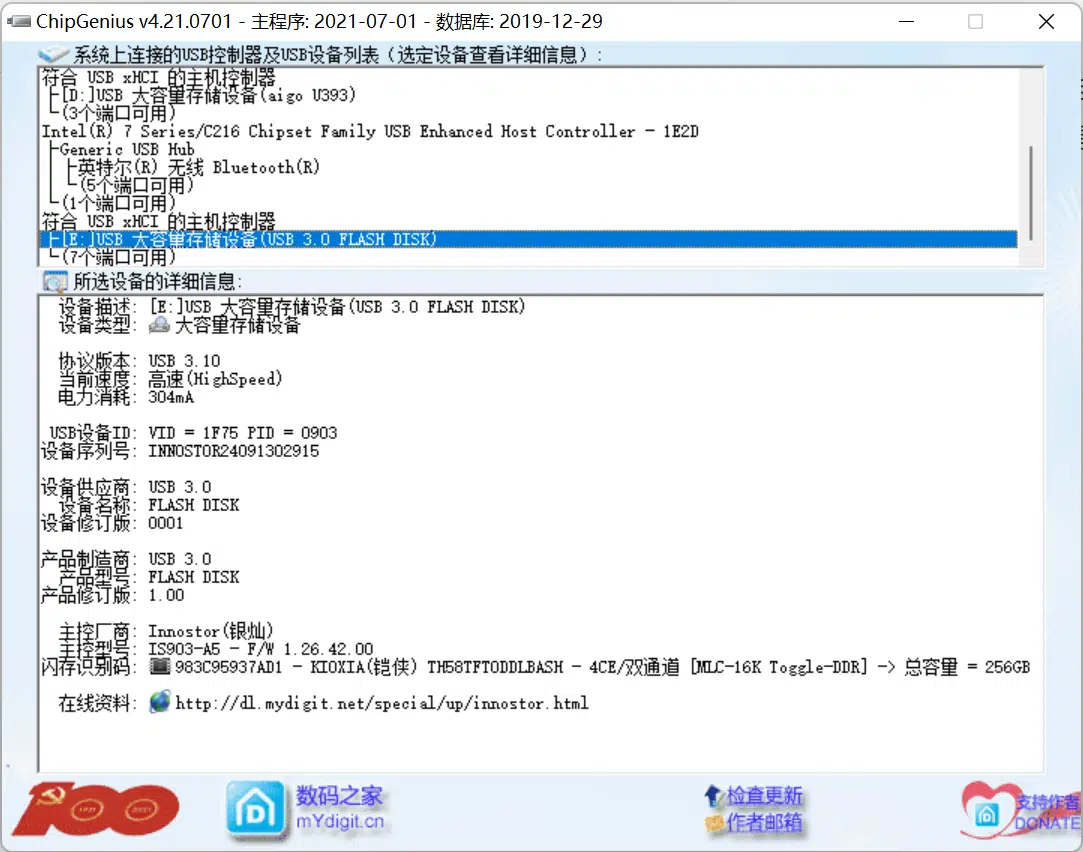Click the controller vendor Innostor(银灿) text
1083x852 pixels.
[x=211, y=631]
